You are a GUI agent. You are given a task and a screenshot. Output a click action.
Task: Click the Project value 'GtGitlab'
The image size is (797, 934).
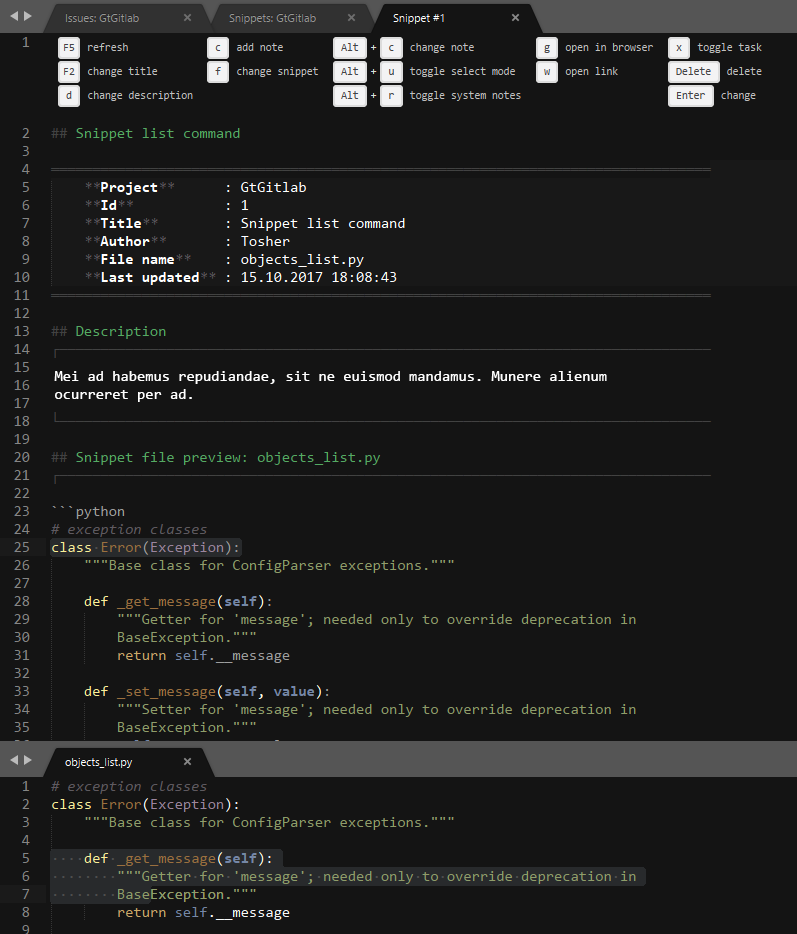[x=273, y=188]
